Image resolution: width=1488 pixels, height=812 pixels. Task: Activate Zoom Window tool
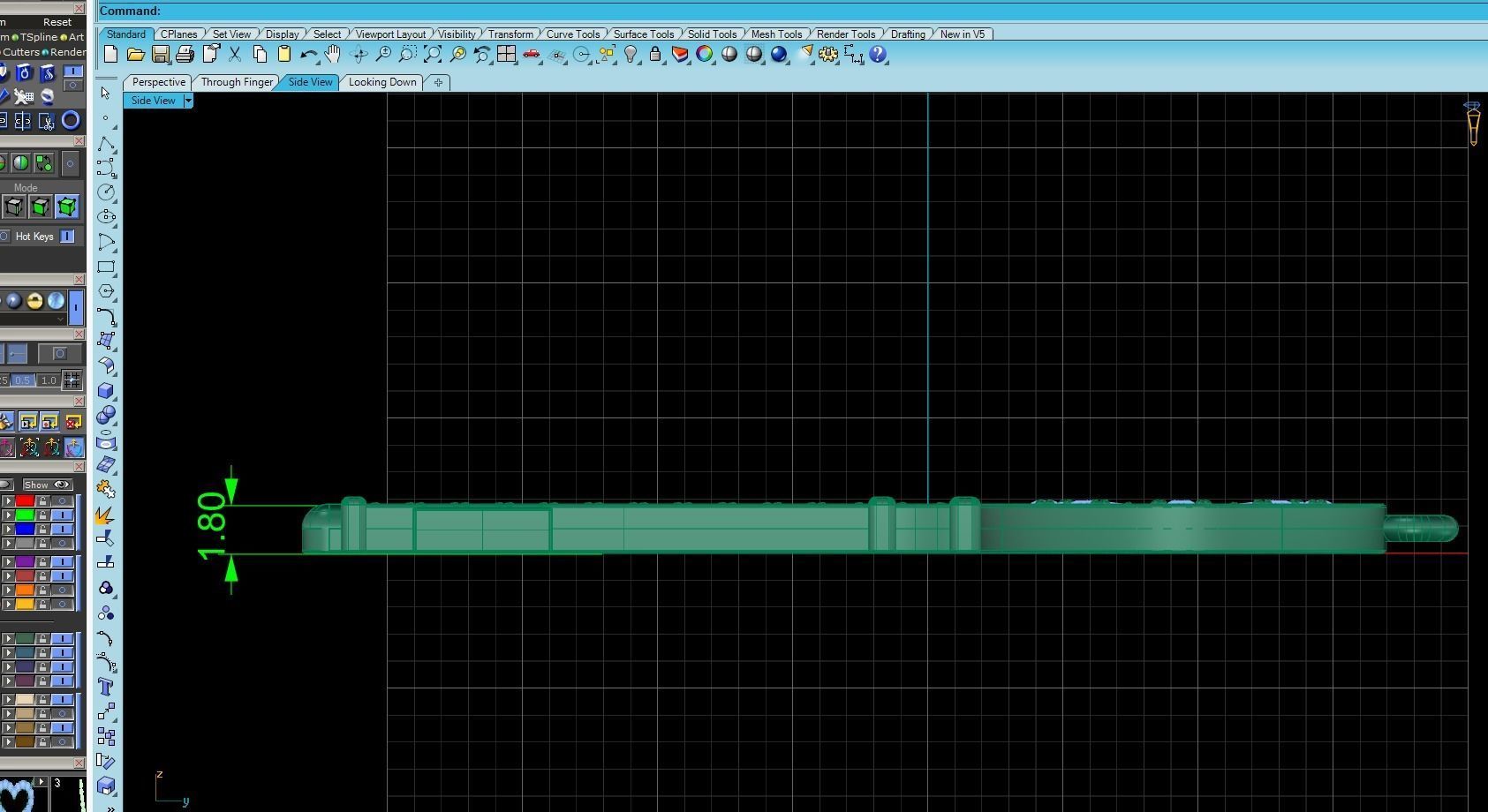[x=407, y=55]
